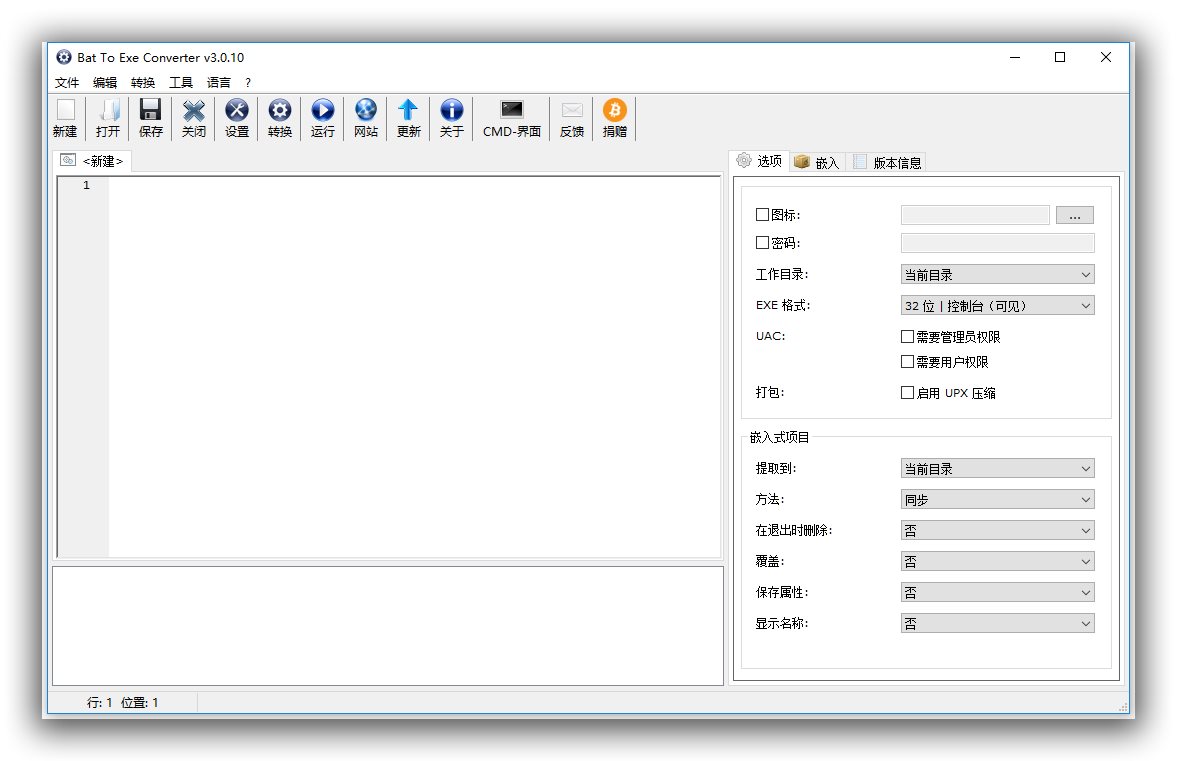Toggle 启用 UPX 压缩 checkbox
This screenshot has height=761, width=1177.
pyautogui.click(x=908, y=393)
